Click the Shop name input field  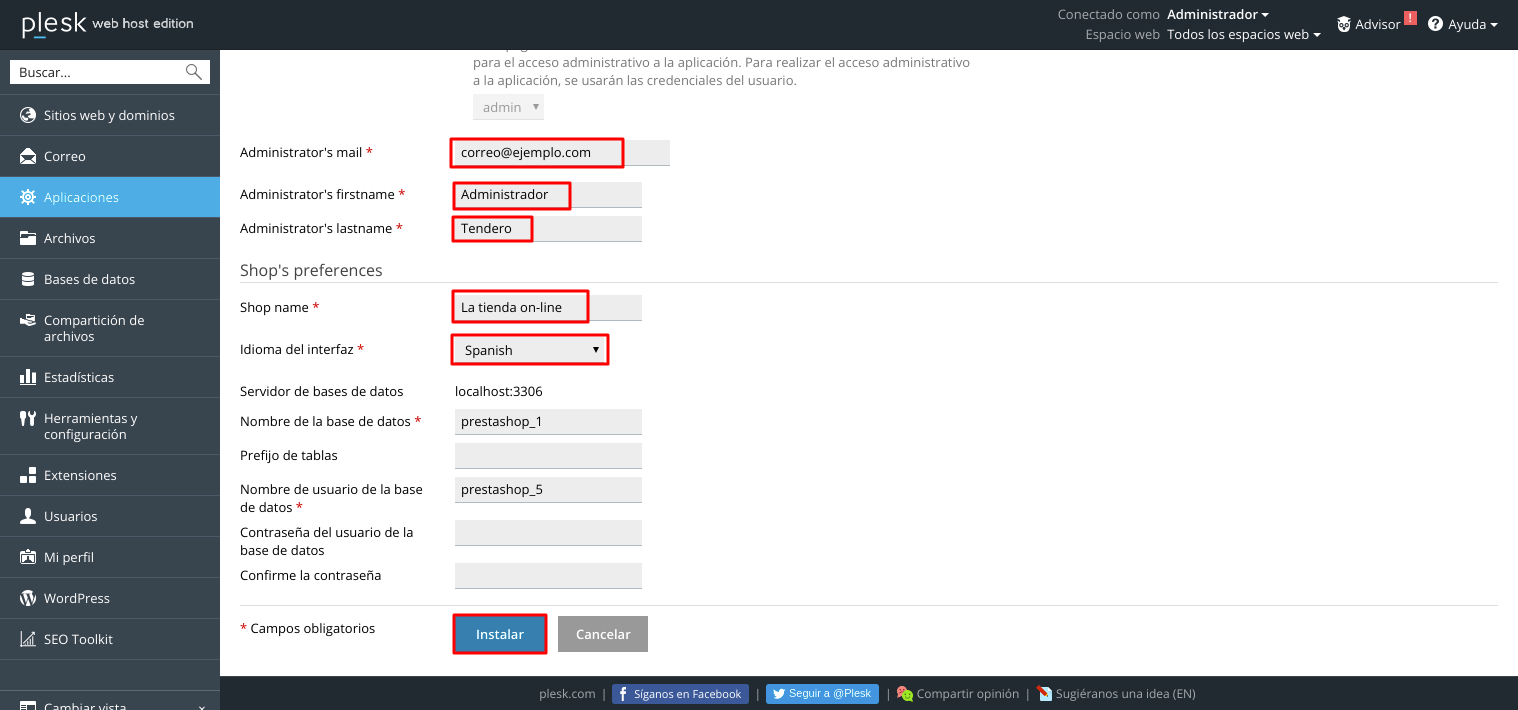[x=547, y=307]
